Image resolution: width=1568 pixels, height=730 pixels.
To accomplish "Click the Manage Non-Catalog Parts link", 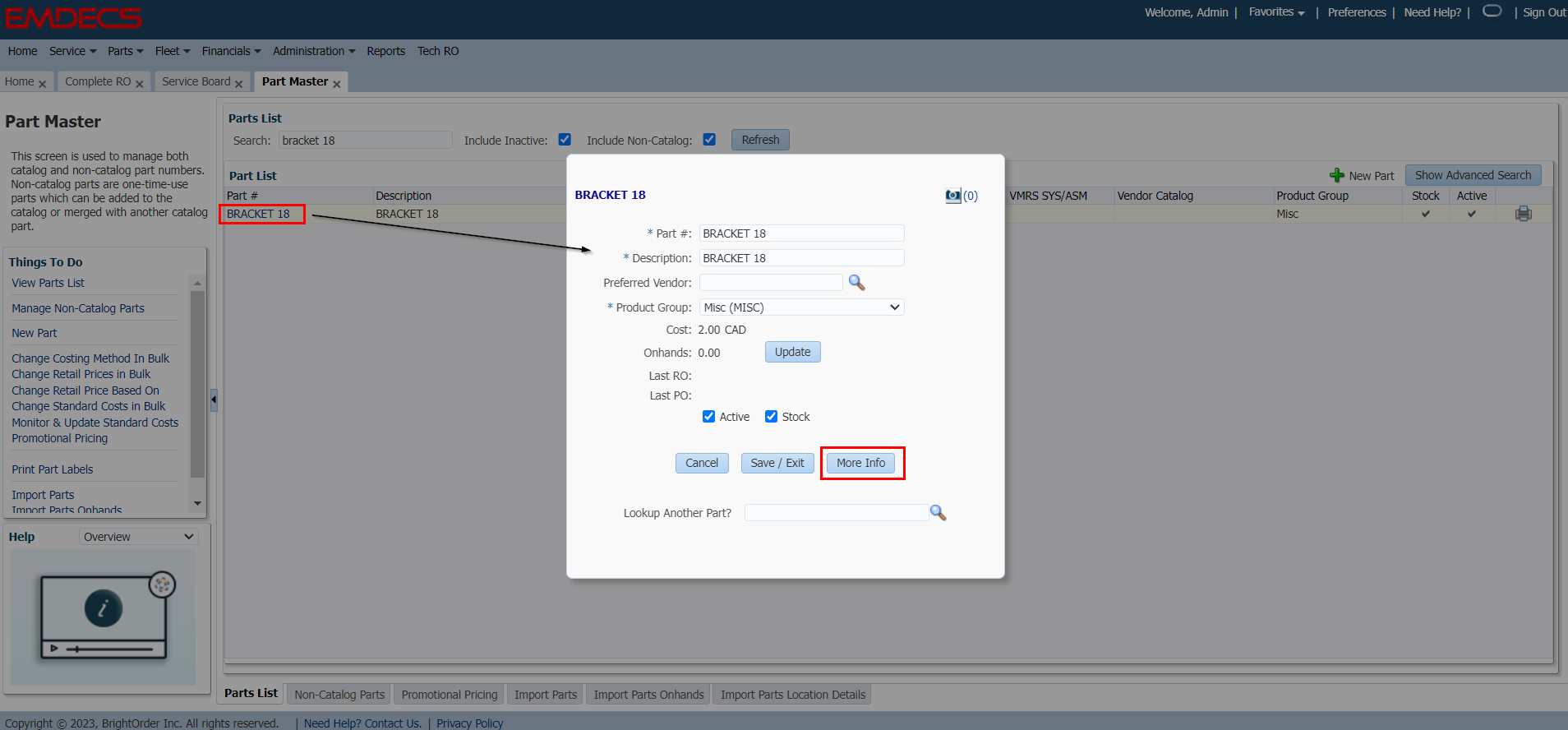I will point(78,308).
